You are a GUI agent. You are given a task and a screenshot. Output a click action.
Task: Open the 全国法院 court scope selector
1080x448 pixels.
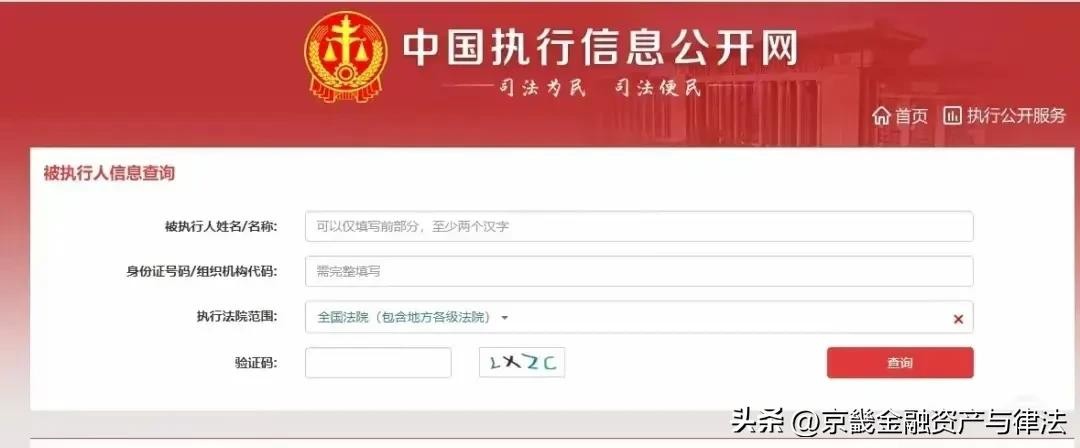[x=638, y=317]
